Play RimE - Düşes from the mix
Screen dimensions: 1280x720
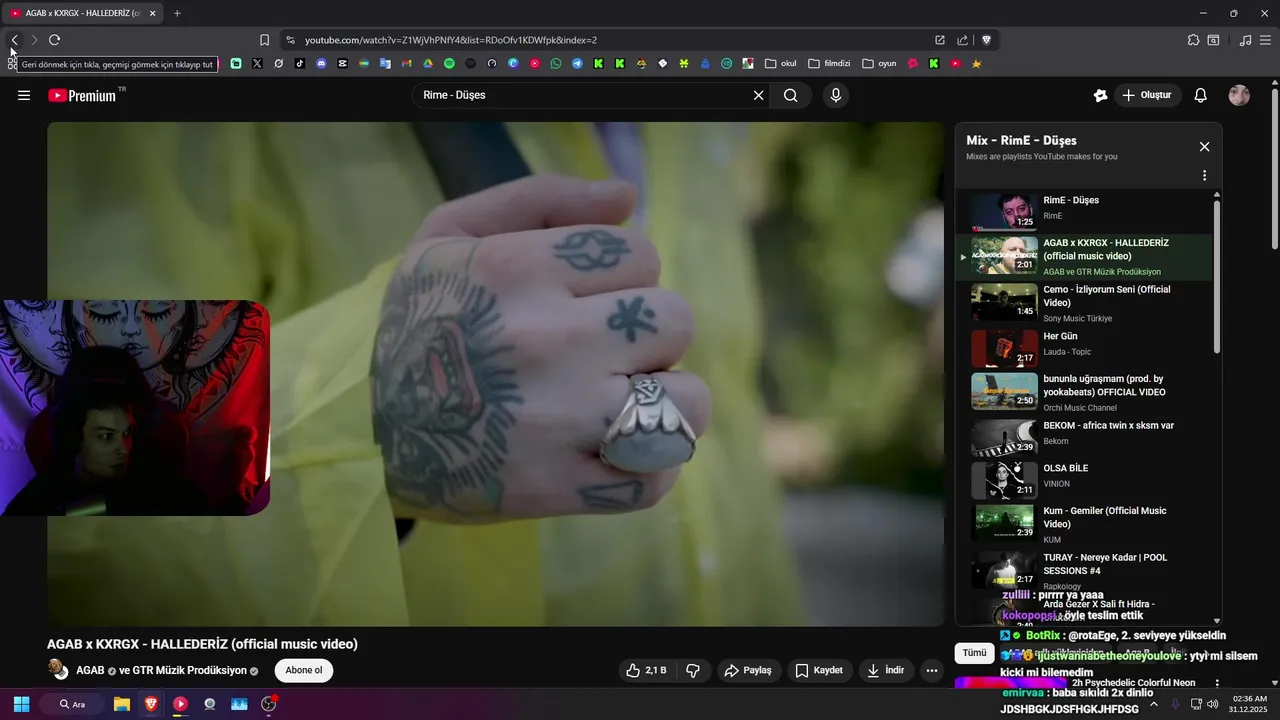(1085, 210)
